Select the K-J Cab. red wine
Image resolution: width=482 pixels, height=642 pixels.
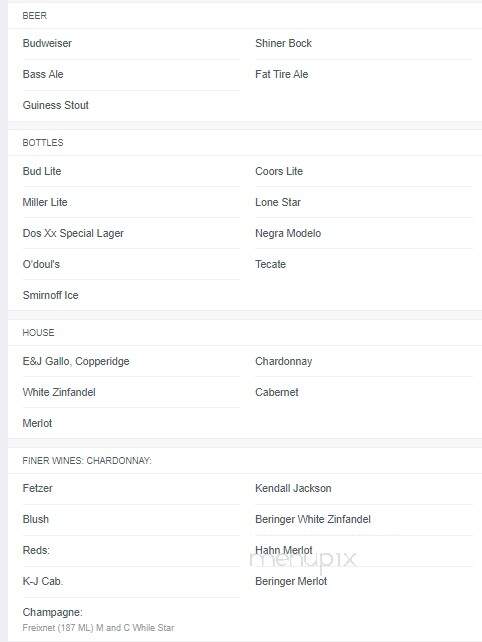coord(43,581)
